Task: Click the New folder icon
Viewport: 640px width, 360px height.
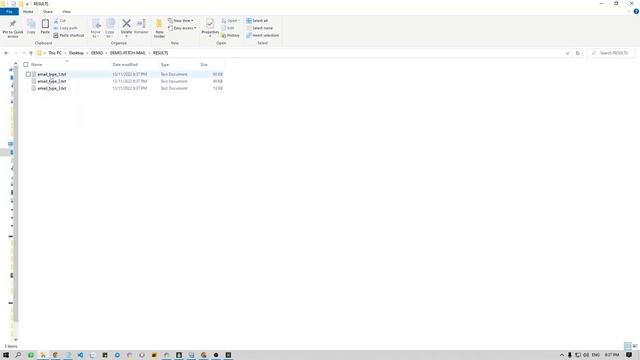Action: pos(159,24)
